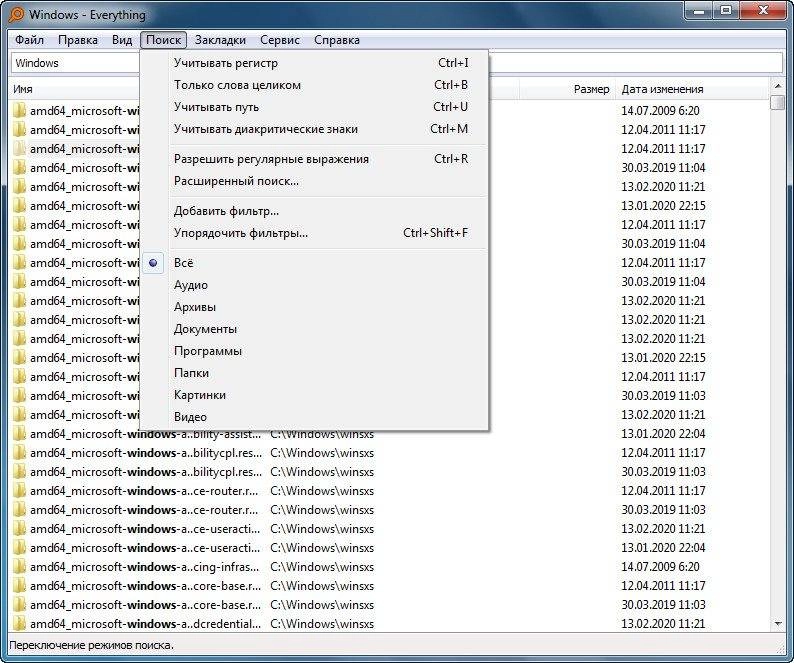Click folder icon of cing-infras… row
Screen dimensions: 794x663
[x=19, y=567]
